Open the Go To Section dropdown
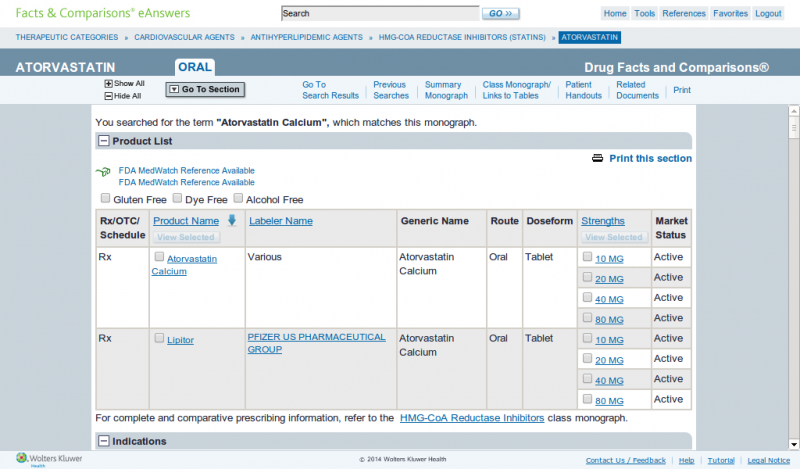The image size is (800, 469). (205, 89)
